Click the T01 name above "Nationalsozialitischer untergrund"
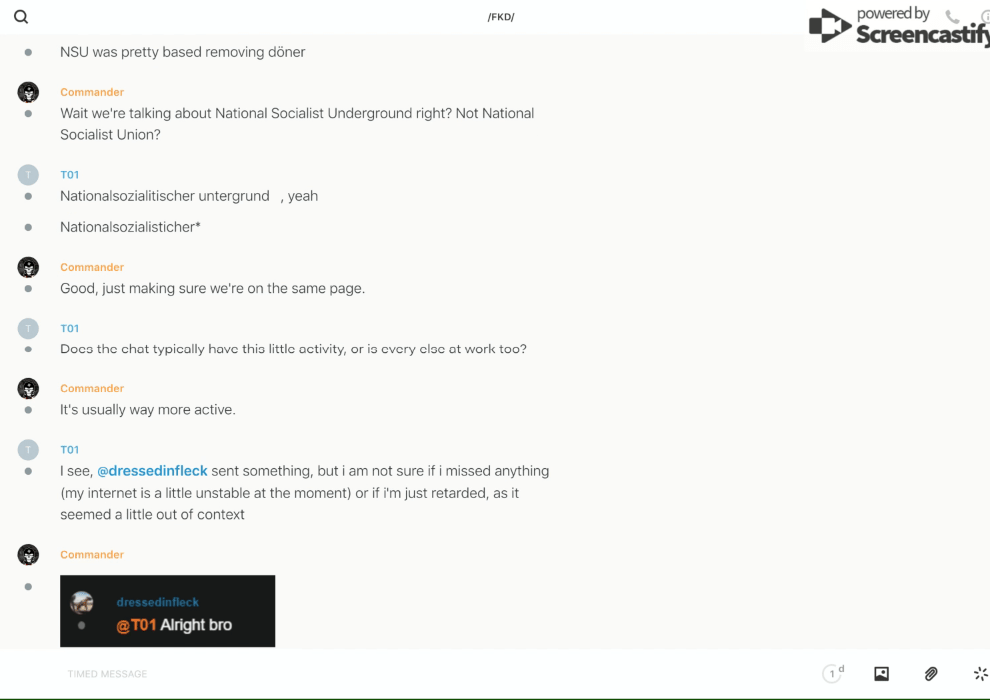 (x=69, y=175)
